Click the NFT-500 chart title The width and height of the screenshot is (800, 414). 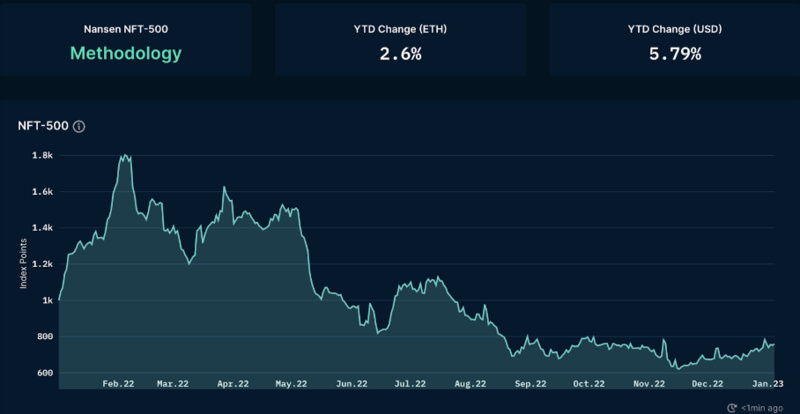[x=43, y=126]
